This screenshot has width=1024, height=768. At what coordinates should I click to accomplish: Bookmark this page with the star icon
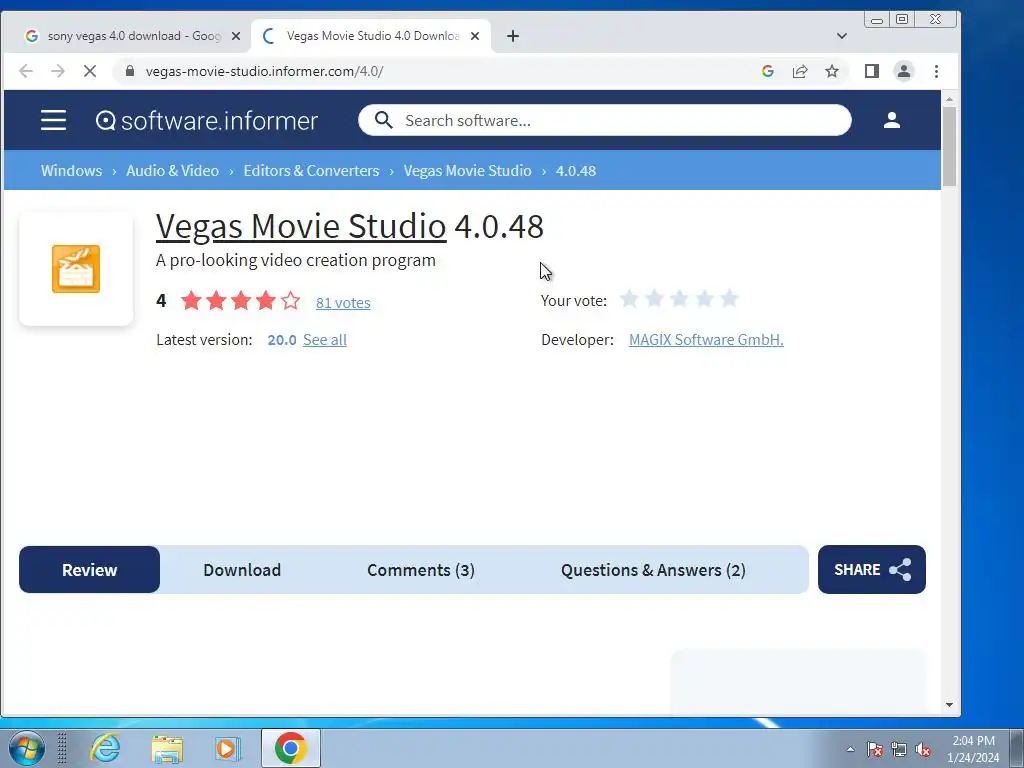coord(832,71)
